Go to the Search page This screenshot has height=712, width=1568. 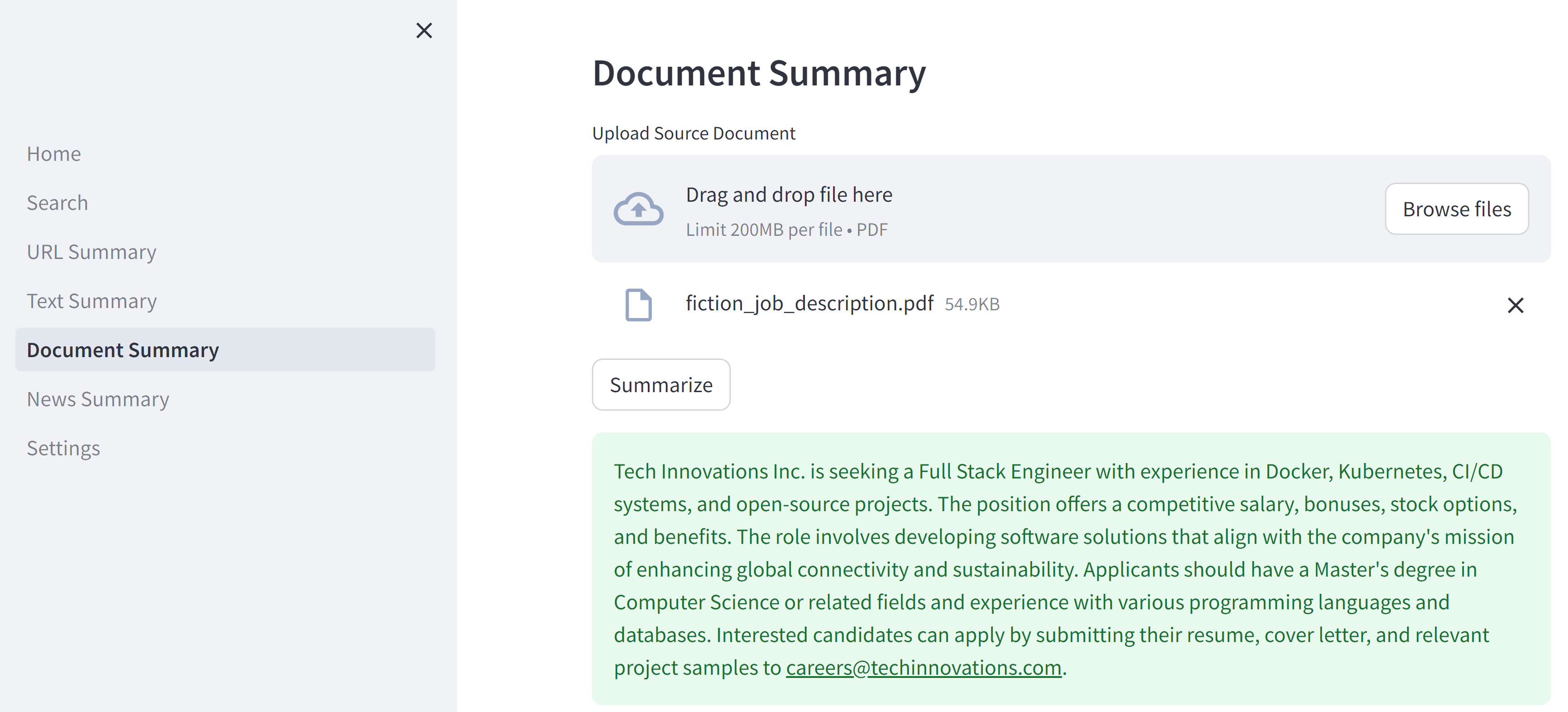click(x=57, y=203)
